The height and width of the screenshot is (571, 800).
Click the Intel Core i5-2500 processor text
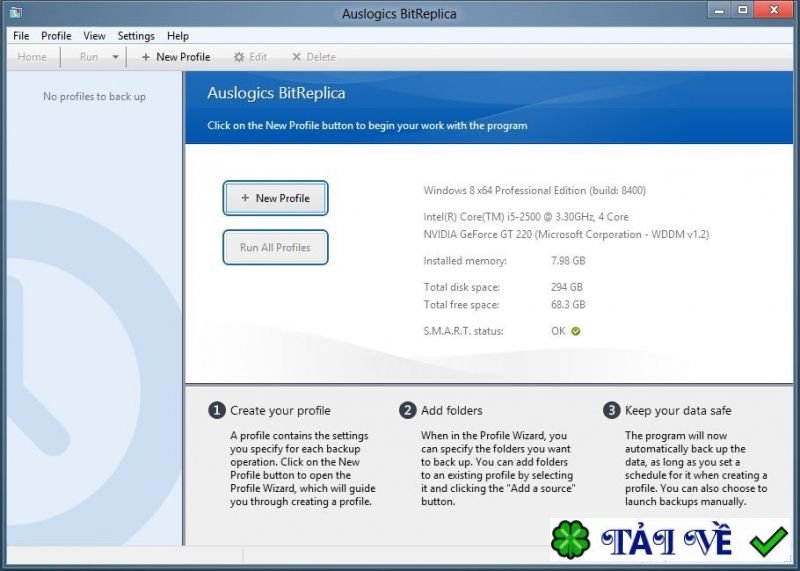[526, 217]
